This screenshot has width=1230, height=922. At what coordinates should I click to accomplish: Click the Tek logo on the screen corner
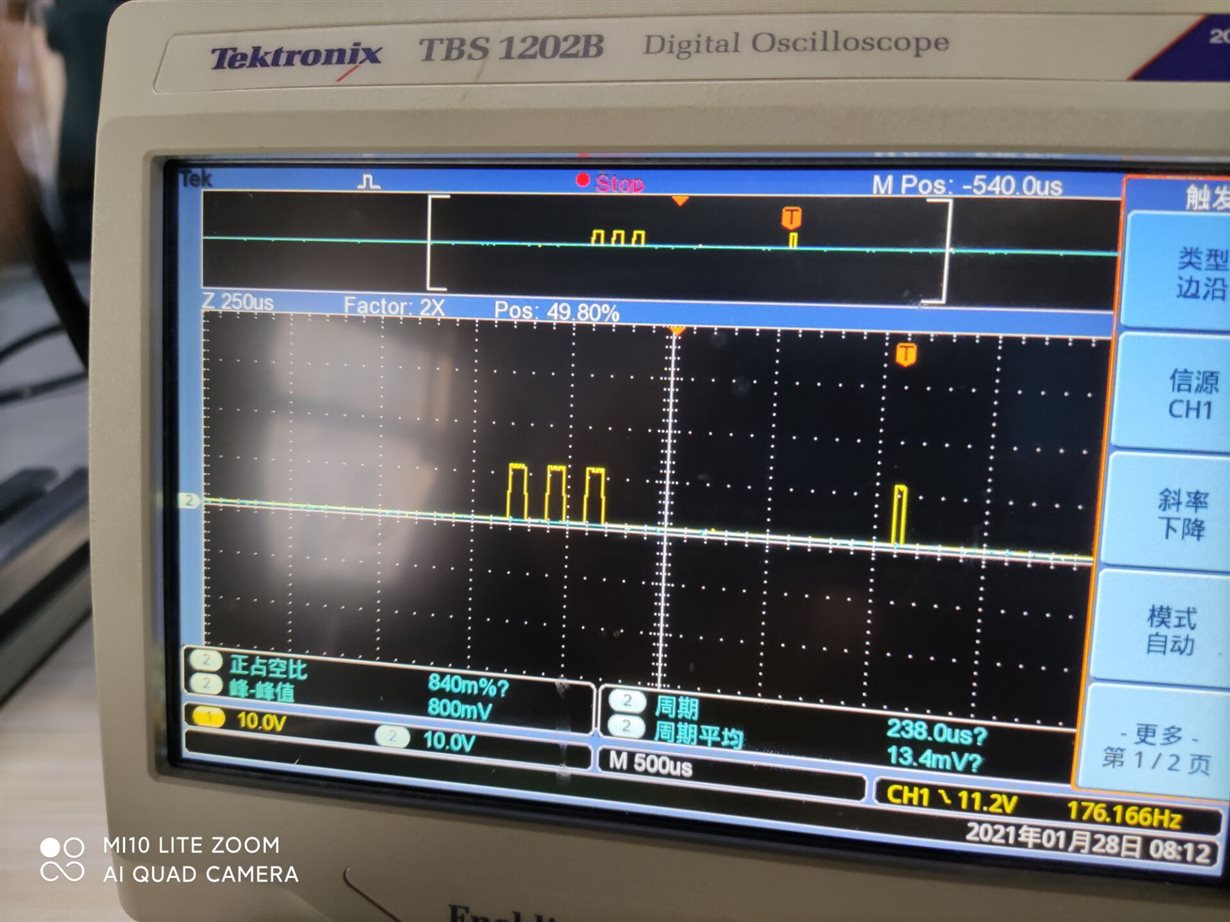click(196, 179)
